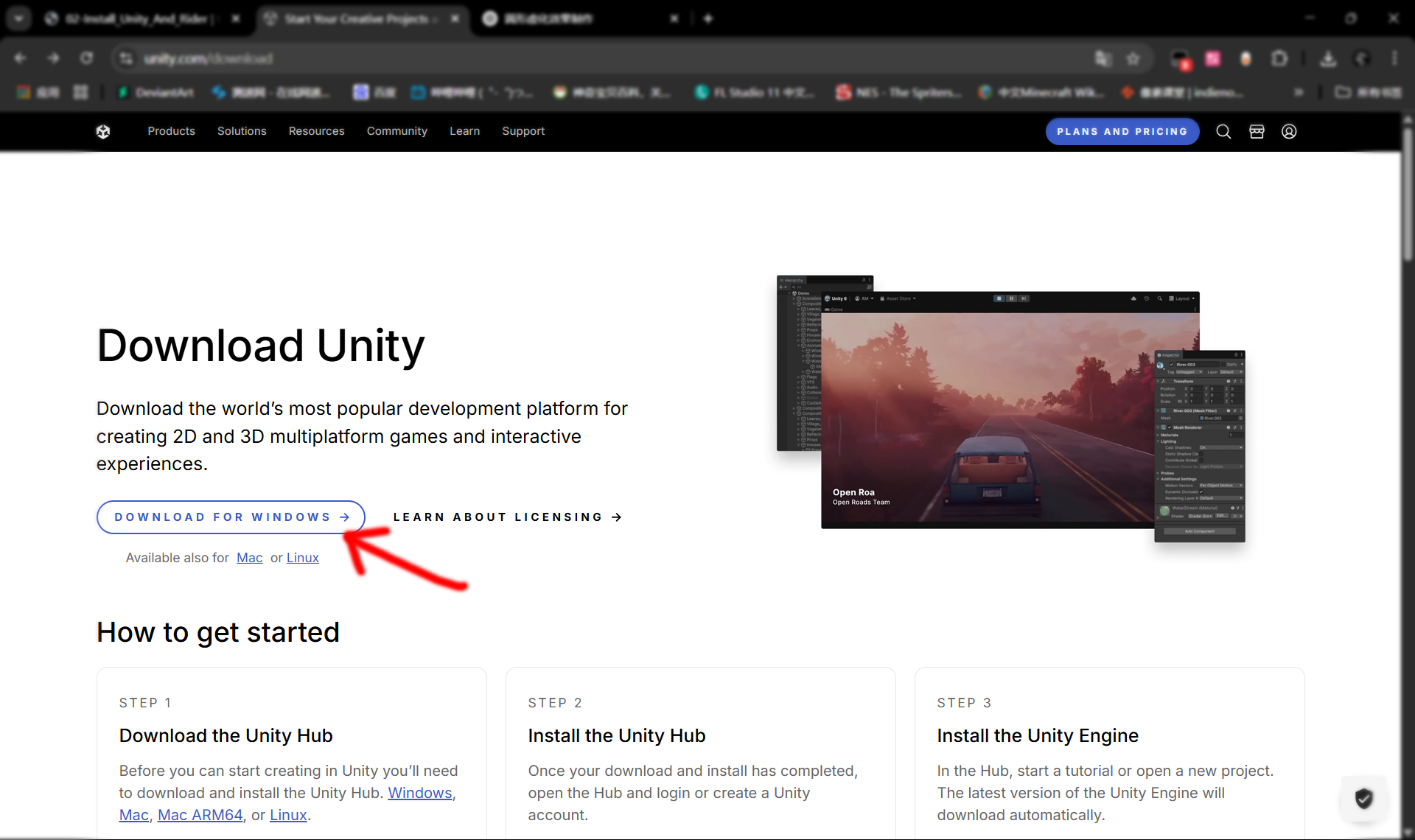Click the Mac link in Step 1

pos(134,815)
